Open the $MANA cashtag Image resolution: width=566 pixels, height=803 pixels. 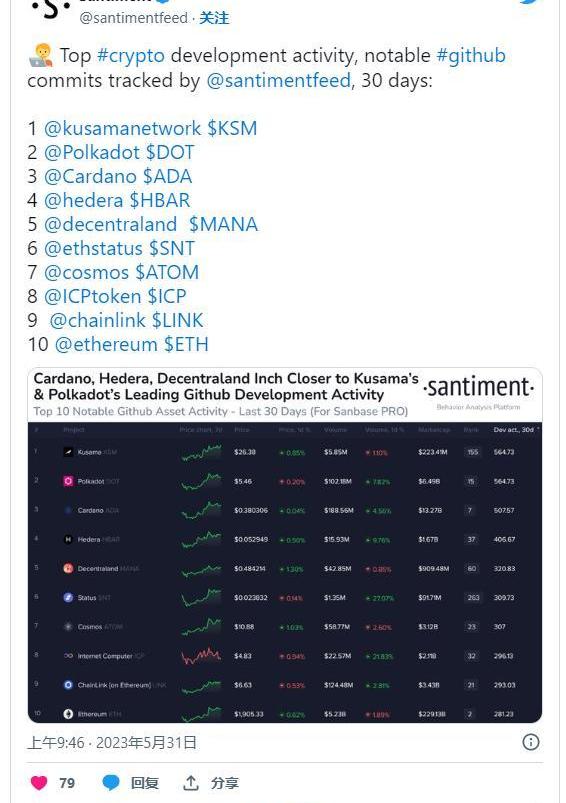(x=223, y=224)
